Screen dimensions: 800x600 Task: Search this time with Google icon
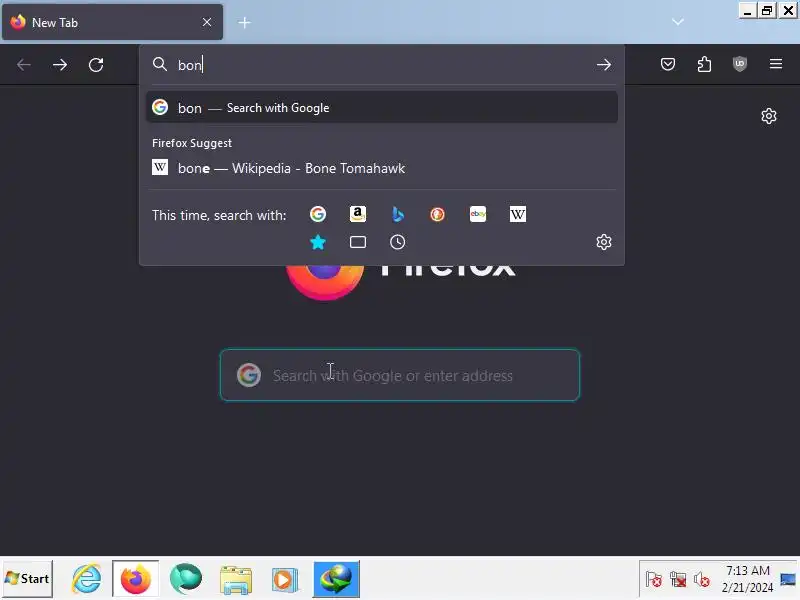317,214
